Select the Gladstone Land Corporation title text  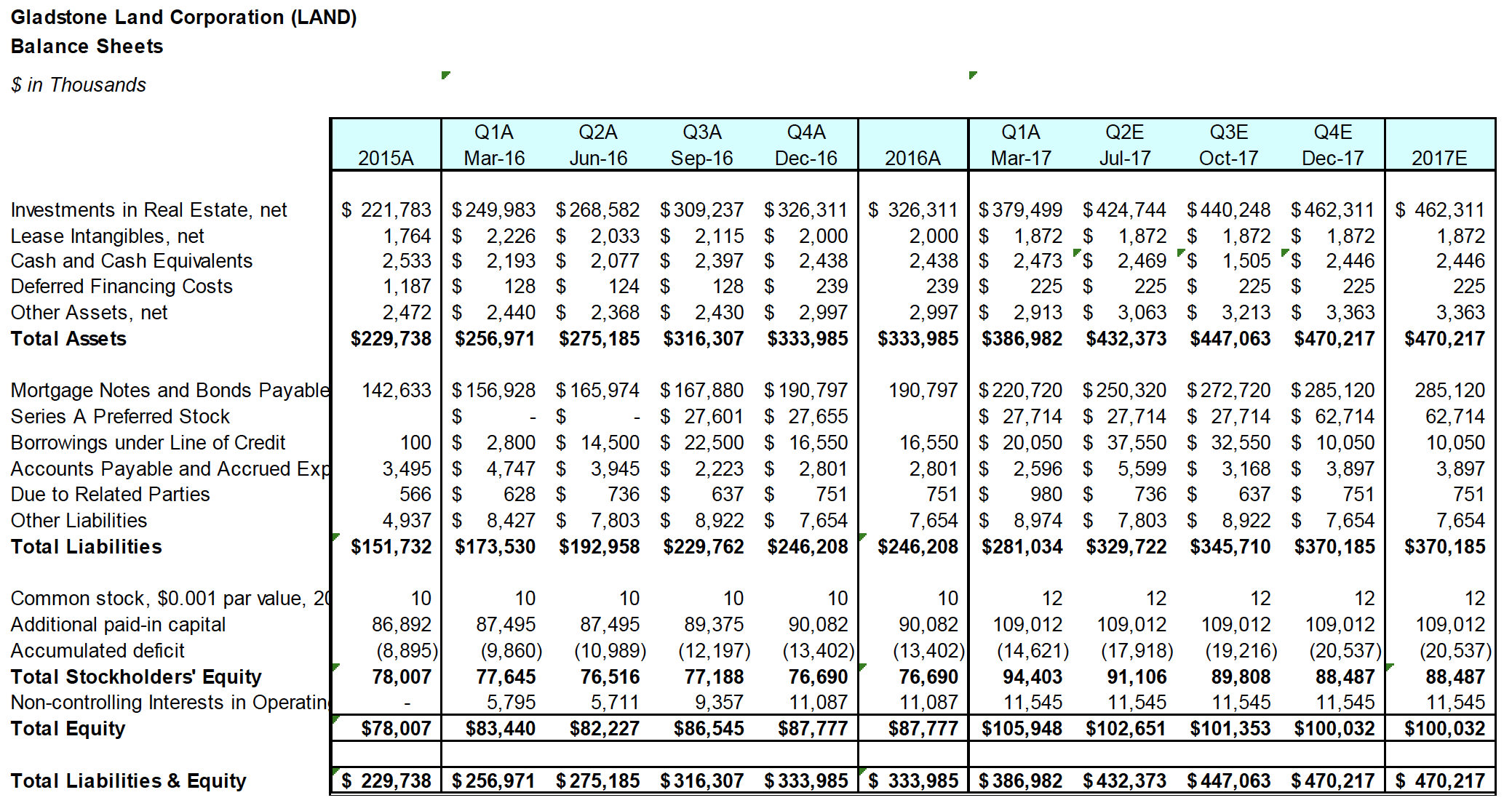tap(184, 17)
